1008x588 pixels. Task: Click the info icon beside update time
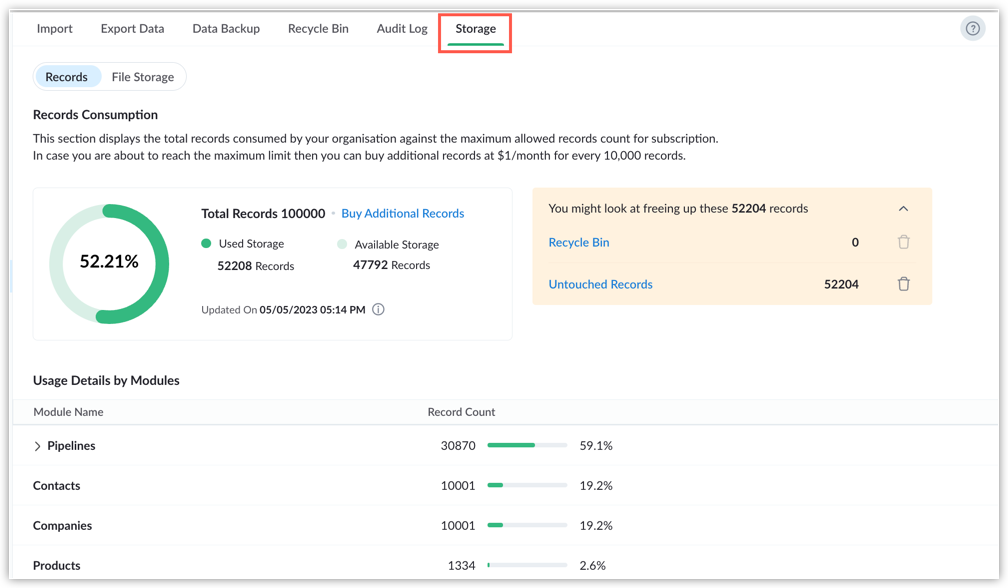pyautogui.click(x=378, y=310)
